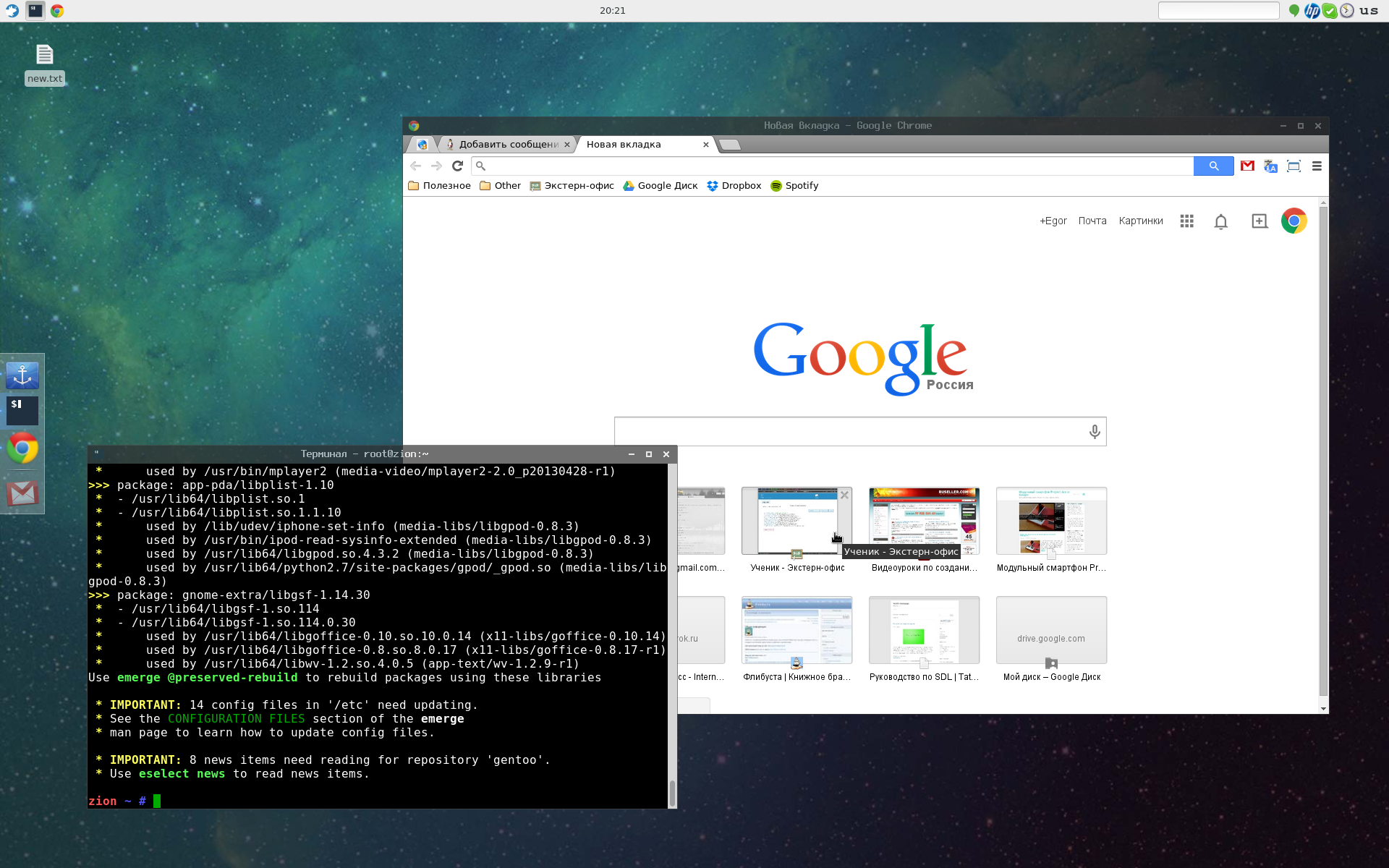
Task: Expand the Other bookmarks folder
Action: click(500, 186)
